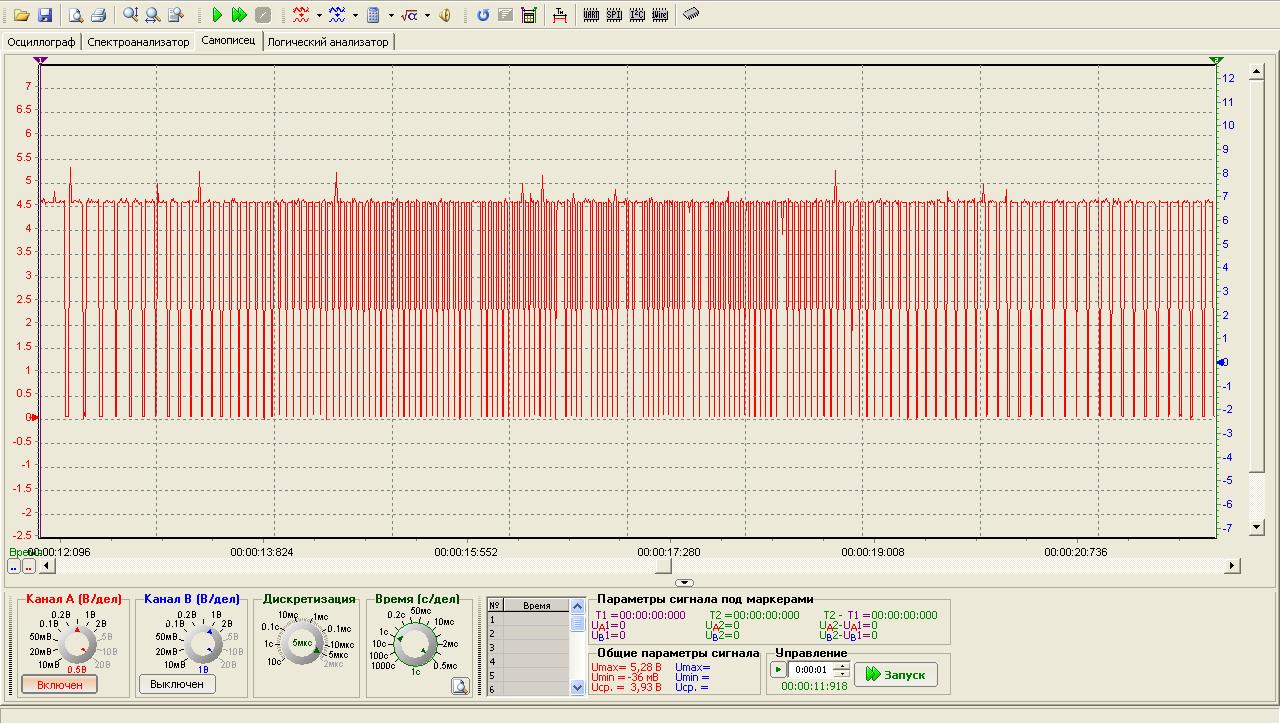
Task: Click left arrow of horizontal chart scrollbar
Action: (x=46, y=566)
